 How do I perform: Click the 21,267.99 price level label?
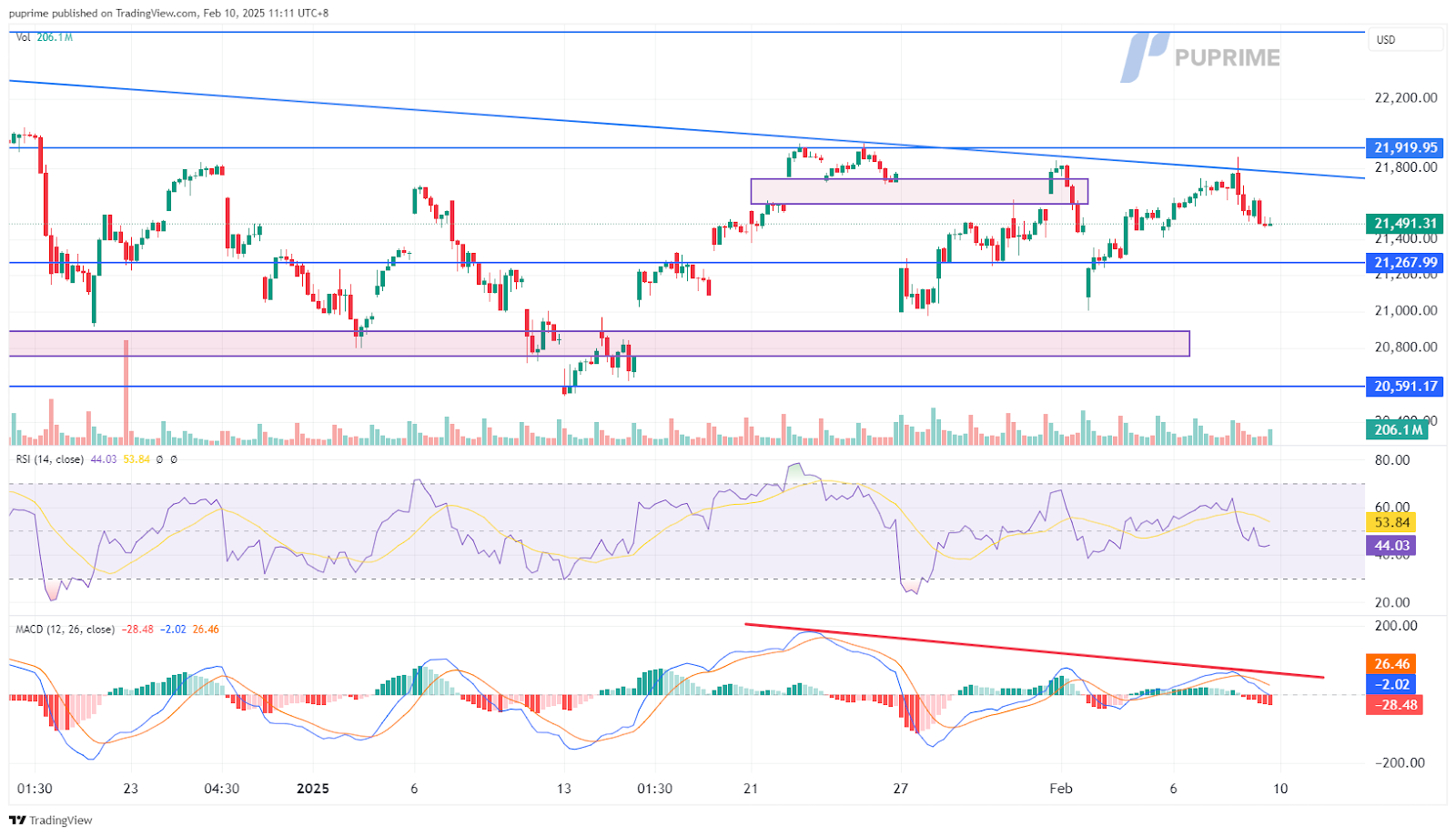[x=1405, y=263]
